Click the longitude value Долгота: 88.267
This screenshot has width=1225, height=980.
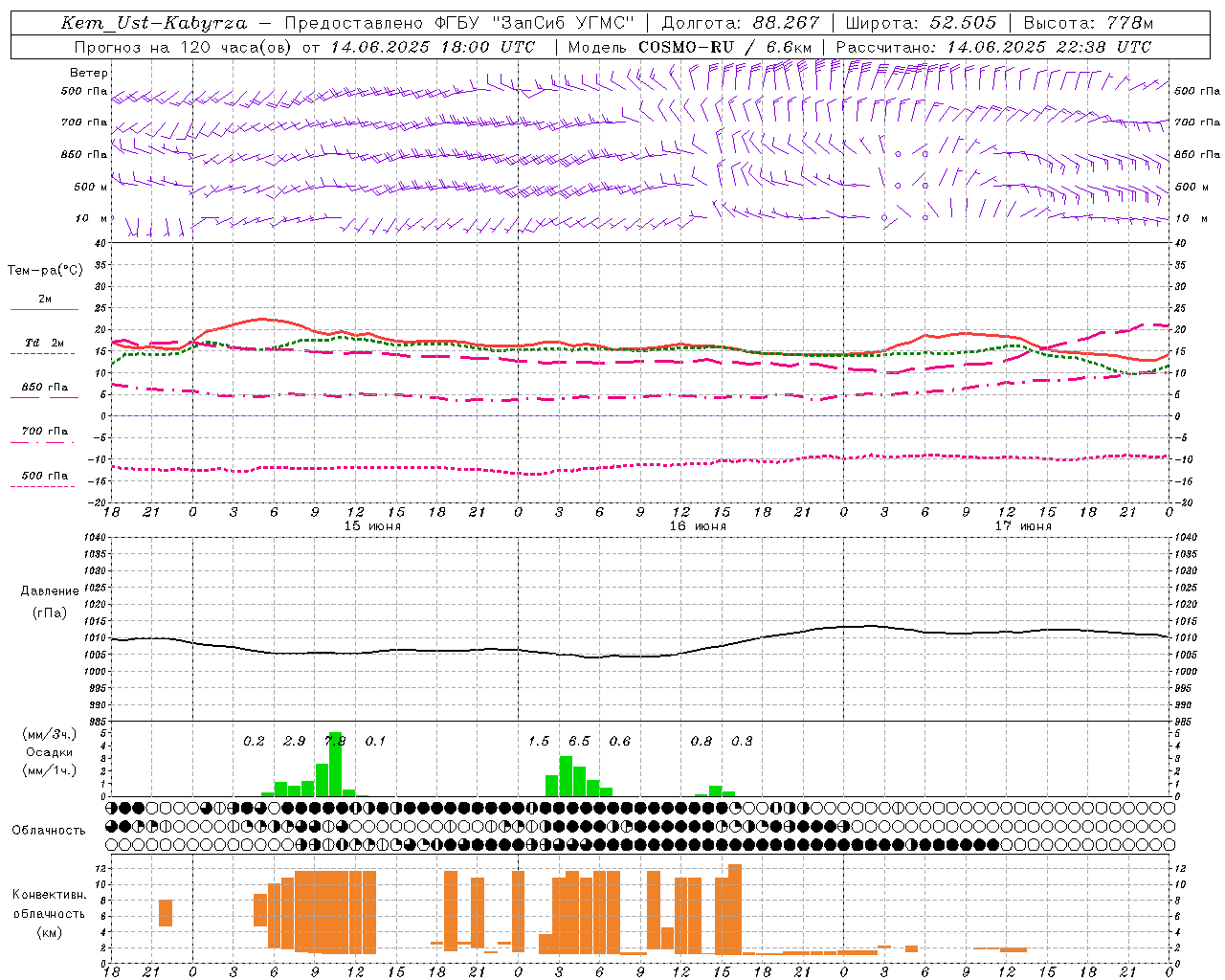pos(741,23)
